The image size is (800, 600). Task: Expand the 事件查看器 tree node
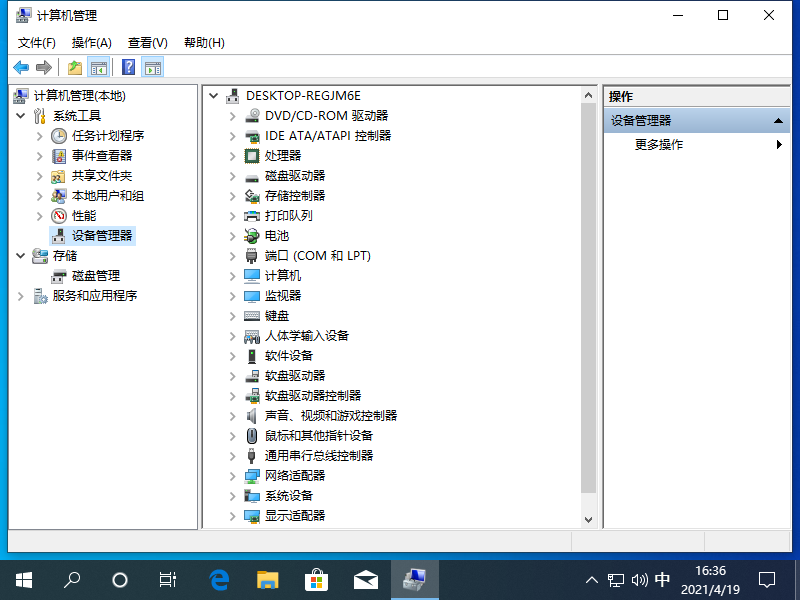tap(39, 156)
